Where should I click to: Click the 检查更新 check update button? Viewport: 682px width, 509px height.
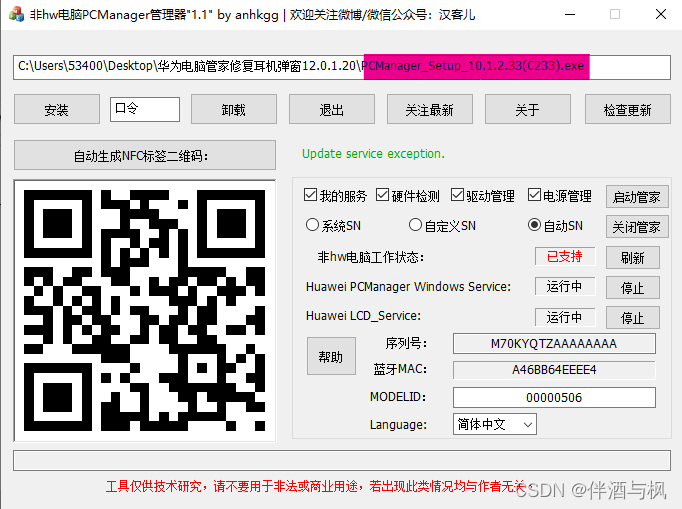pos(628,110)
